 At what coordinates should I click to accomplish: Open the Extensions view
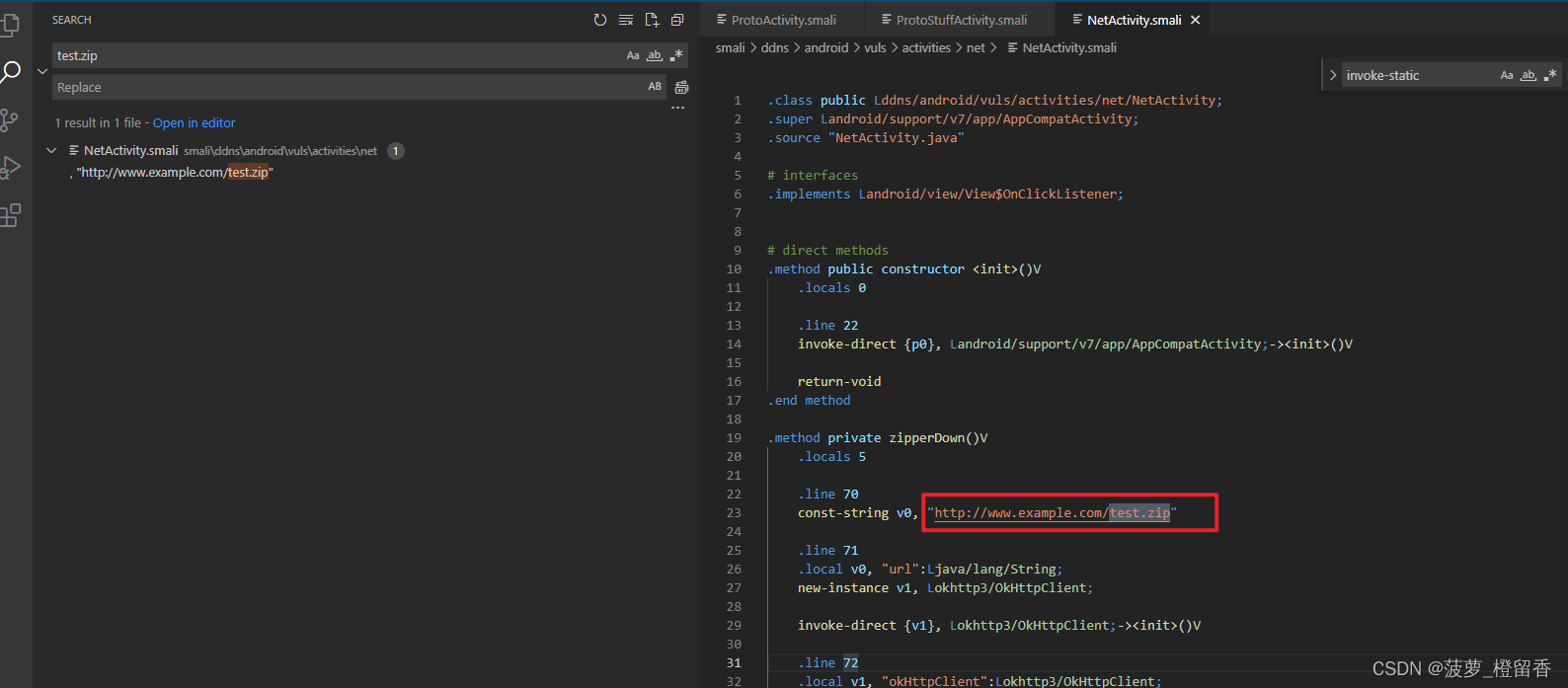click(10, 215)
